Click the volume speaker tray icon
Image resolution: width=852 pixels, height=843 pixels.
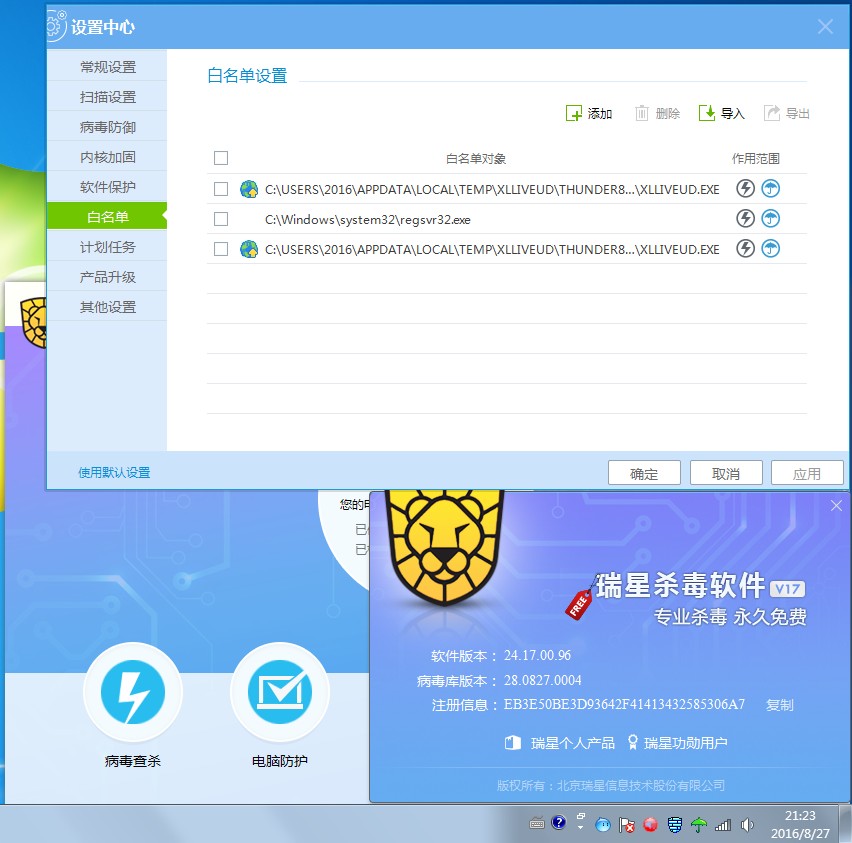(747, 825)
